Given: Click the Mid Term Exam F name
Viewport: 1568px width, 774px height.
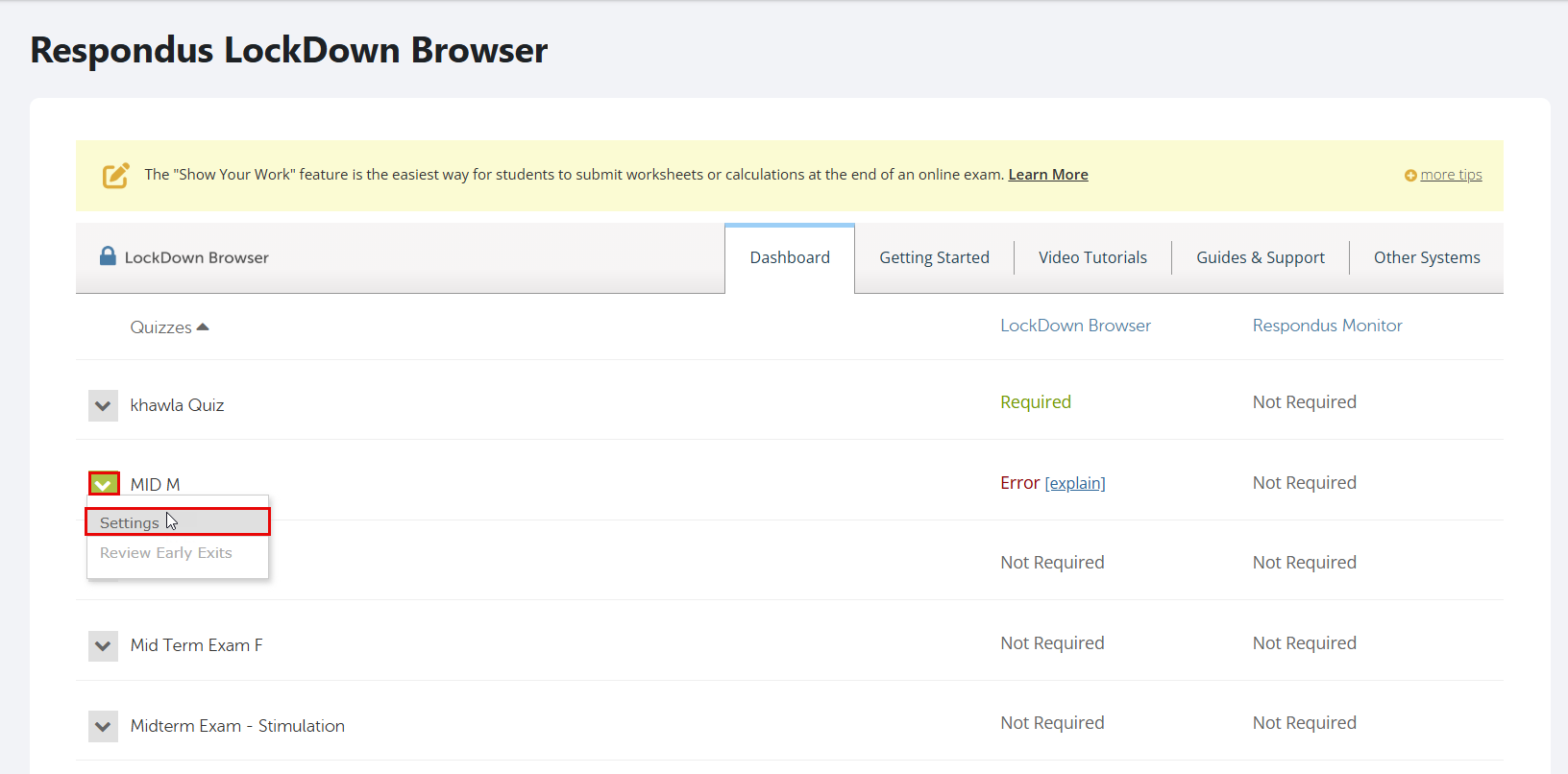Looking at the screenshot, I should pyautogui.click(x=197, y=645).
